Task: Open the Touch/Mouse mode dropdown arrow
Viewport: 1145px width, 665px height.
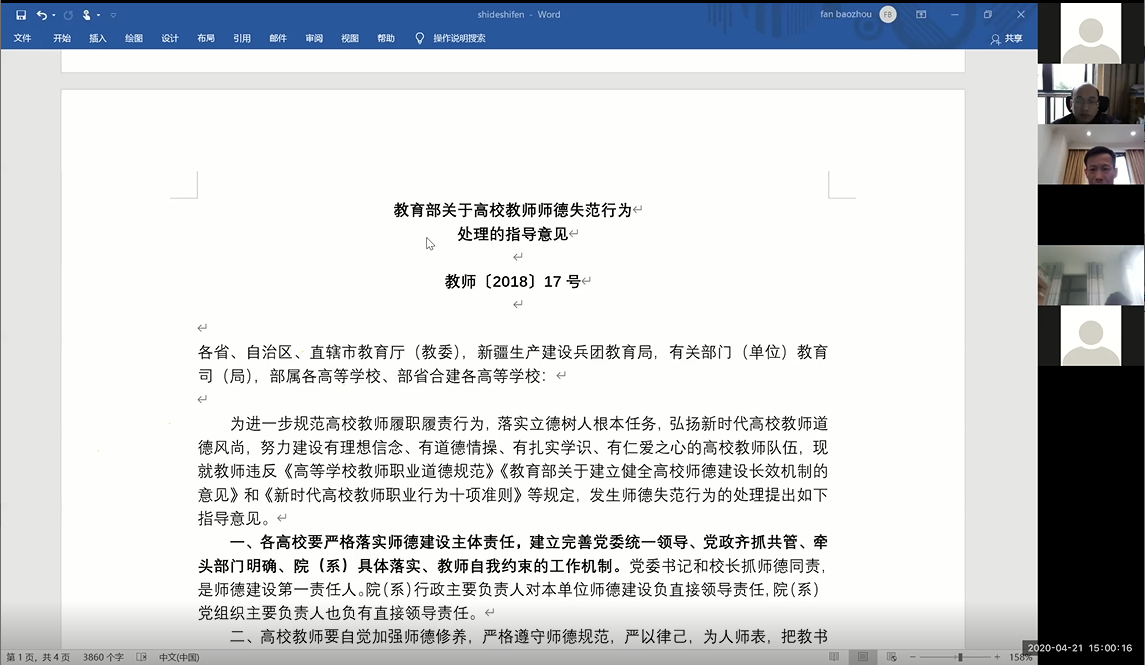Action: (x=99, y=15)
